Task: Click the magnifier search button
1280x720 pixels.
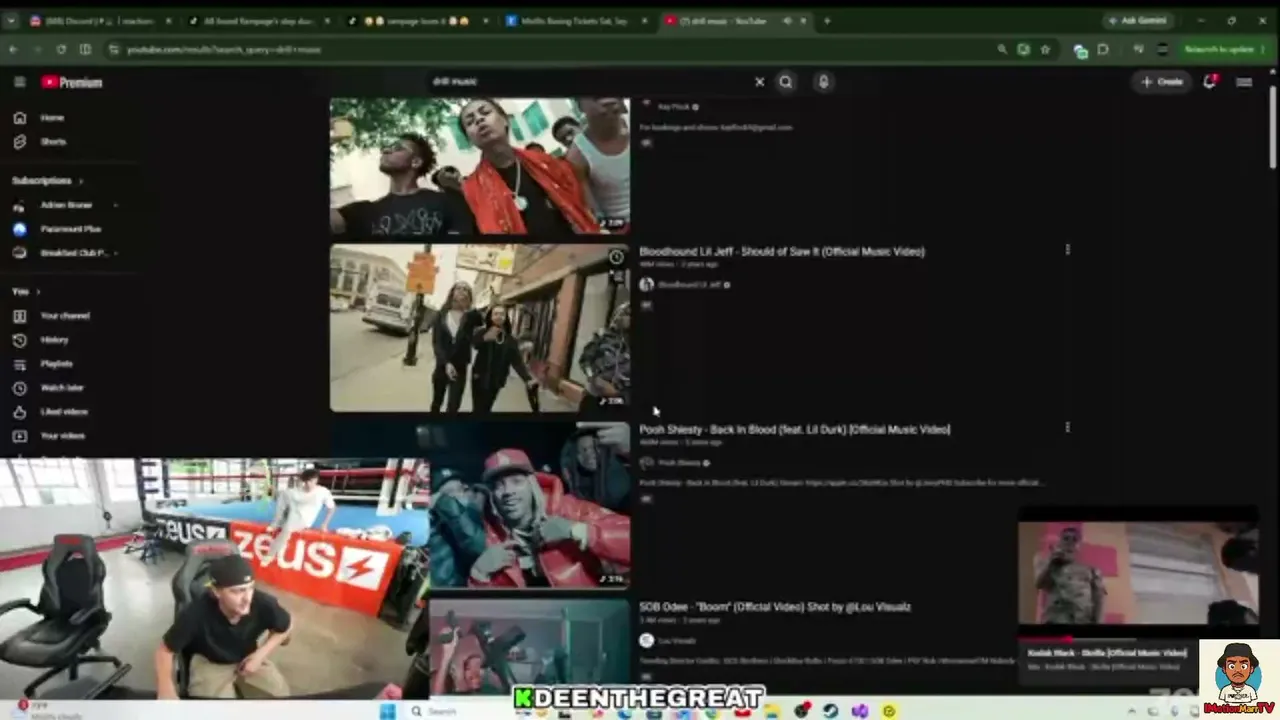Action: click(786, 82)
